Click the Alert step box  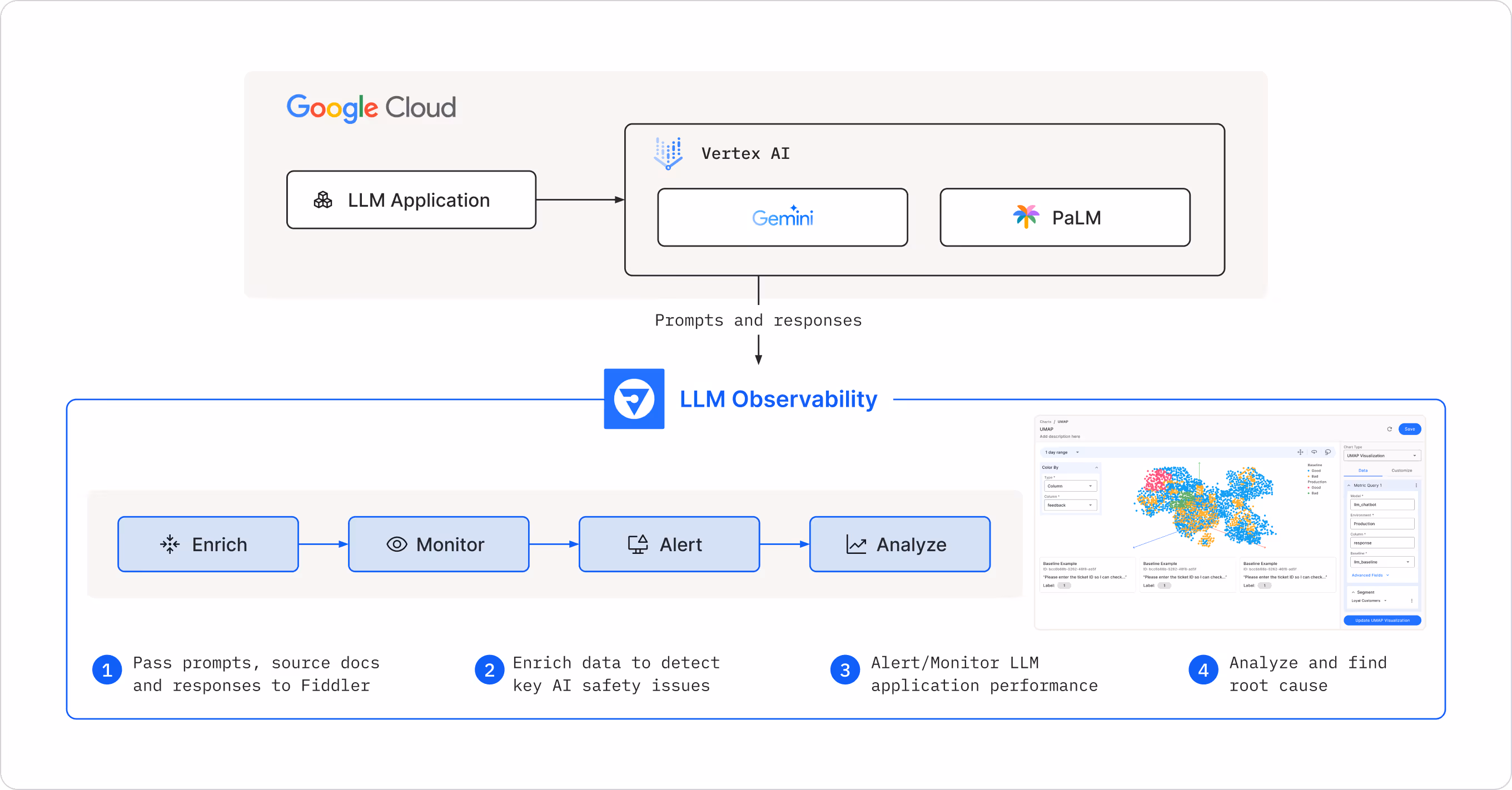[669, 544]
